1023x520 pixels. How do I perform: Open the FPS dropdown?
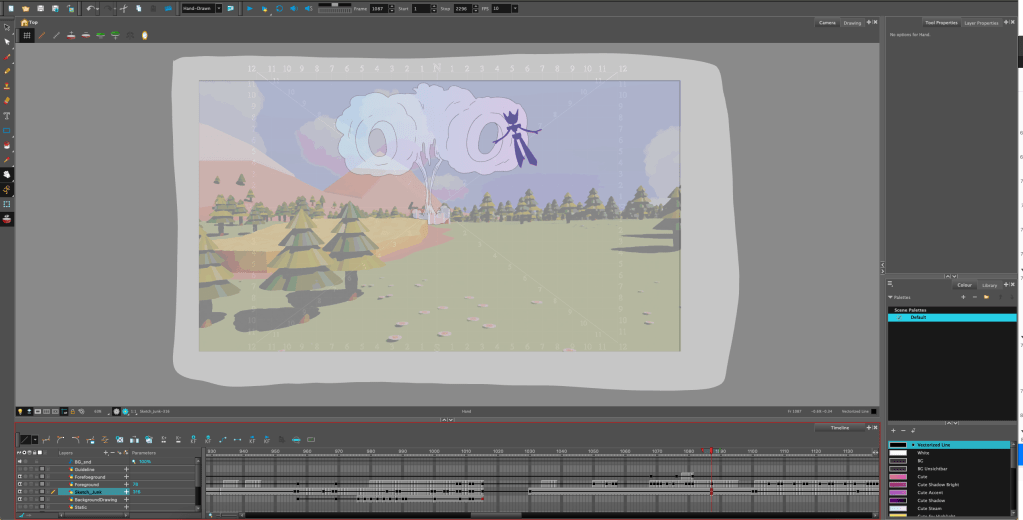pos(513,8)
